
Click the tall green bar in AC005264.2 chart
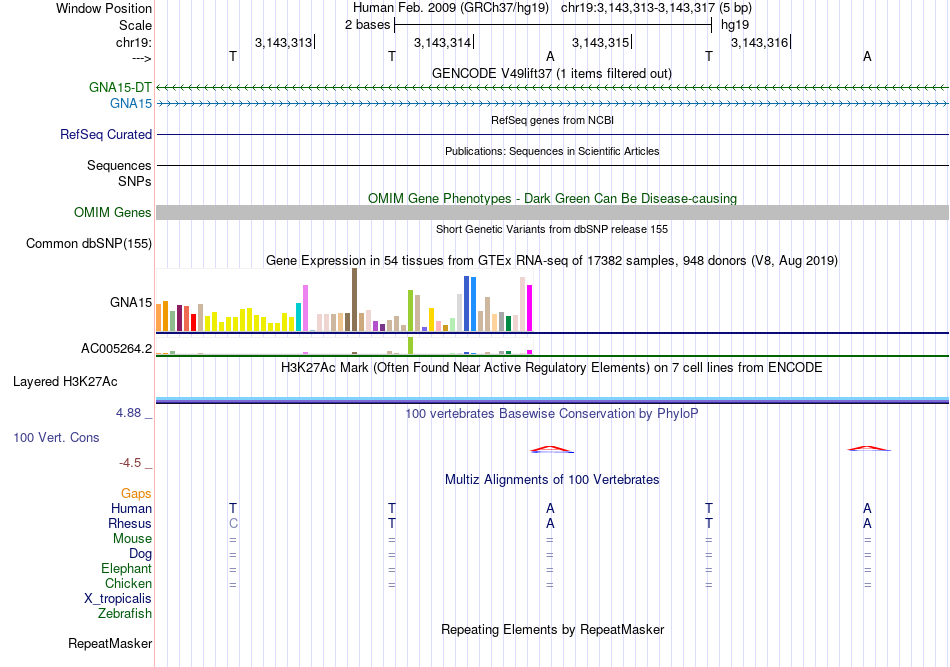pos(411,345)
